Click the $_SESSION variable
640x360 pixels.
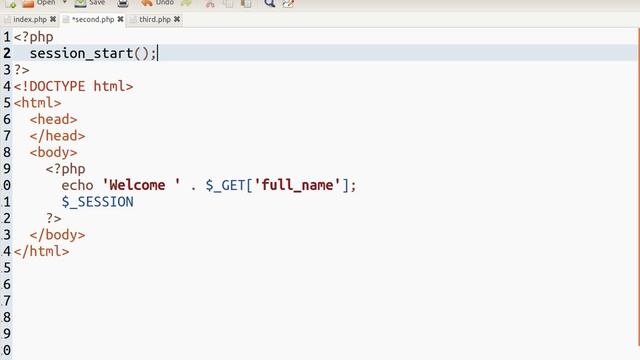98,202
